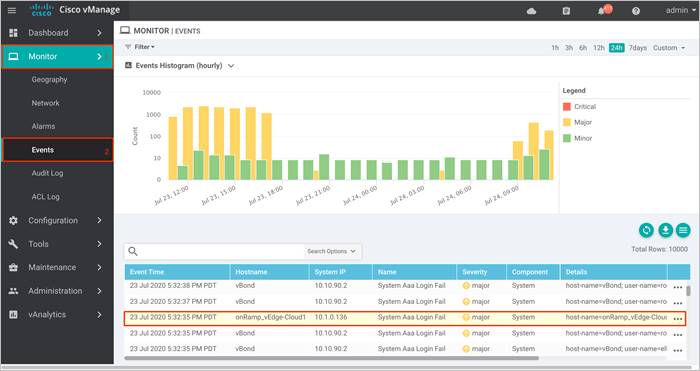This screenshot has width=700, height=371.
Task: Click the refresh events button
Action: coord(646,230)
